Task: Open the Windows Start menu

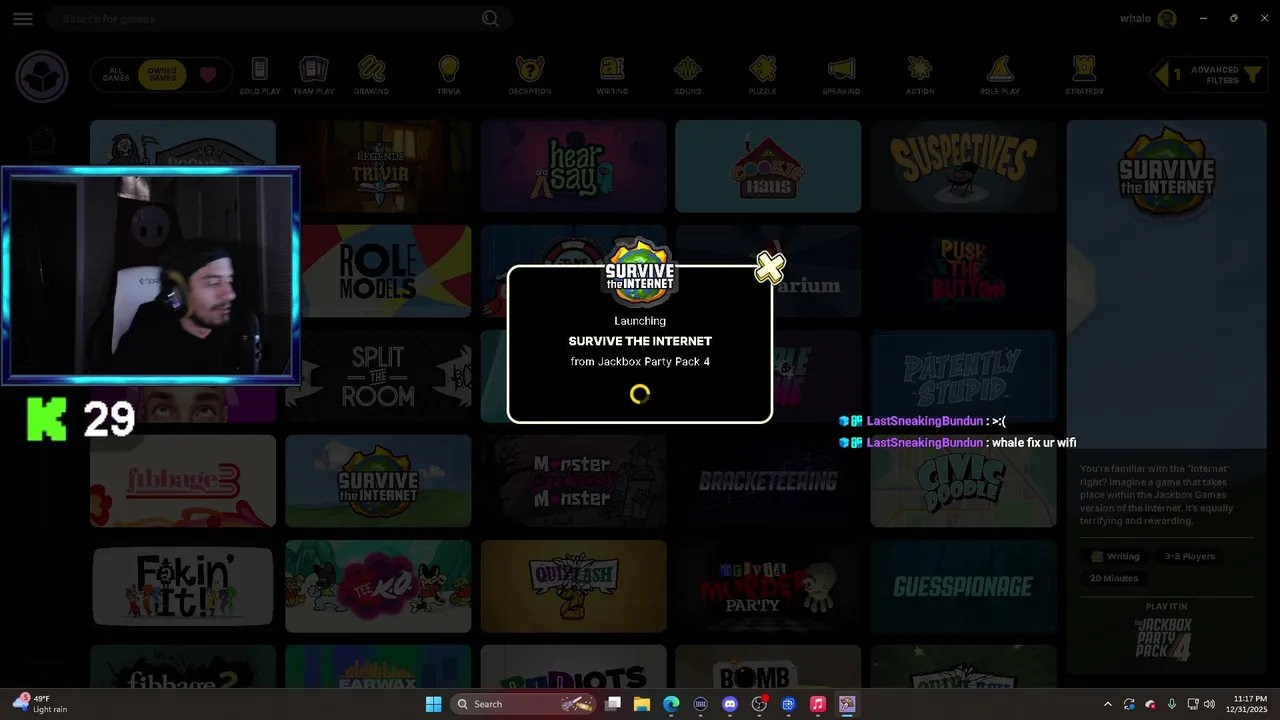Action: [x=433, y=704]
